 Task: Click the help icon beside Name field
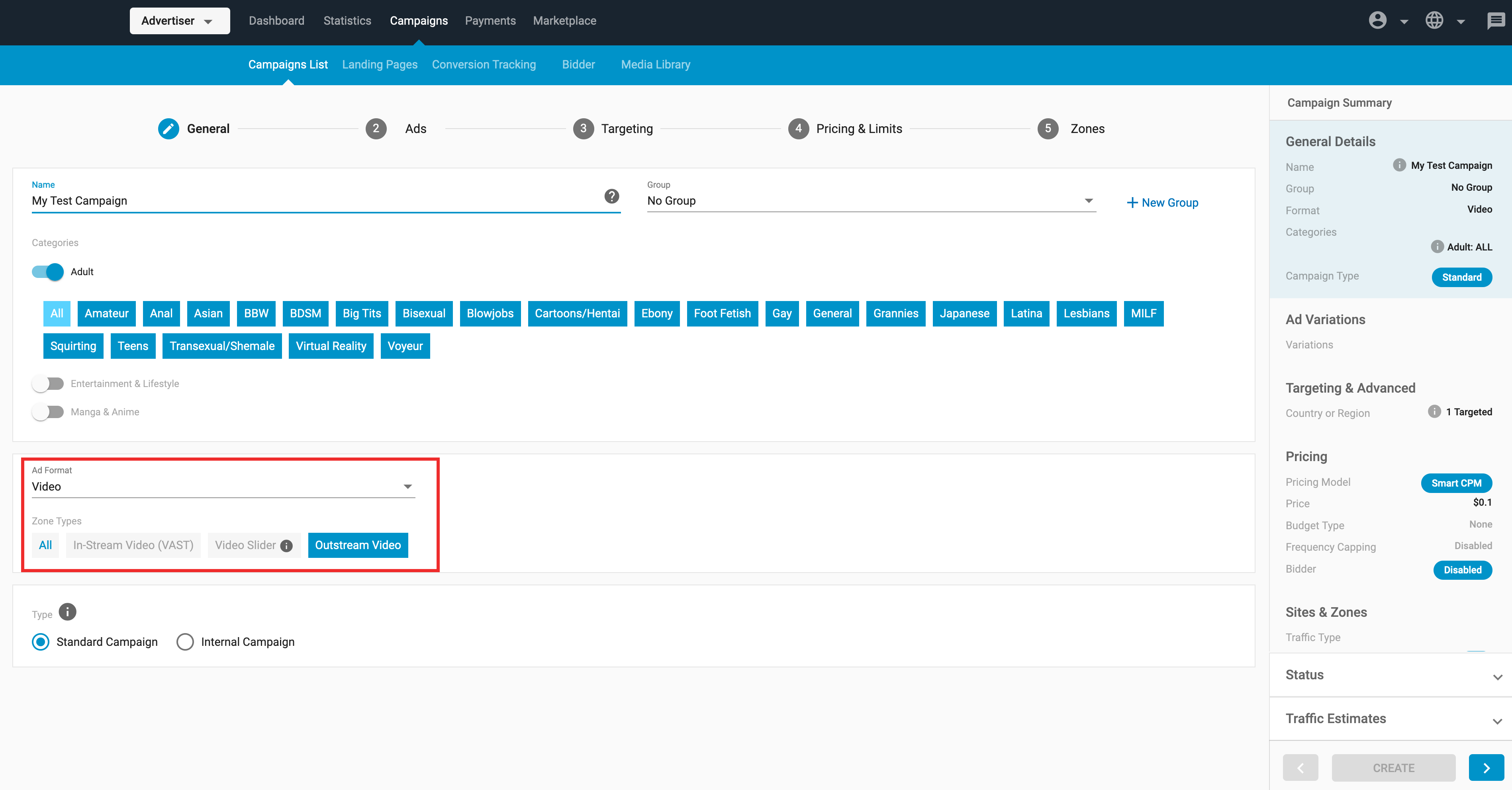[x=611, y=196]
